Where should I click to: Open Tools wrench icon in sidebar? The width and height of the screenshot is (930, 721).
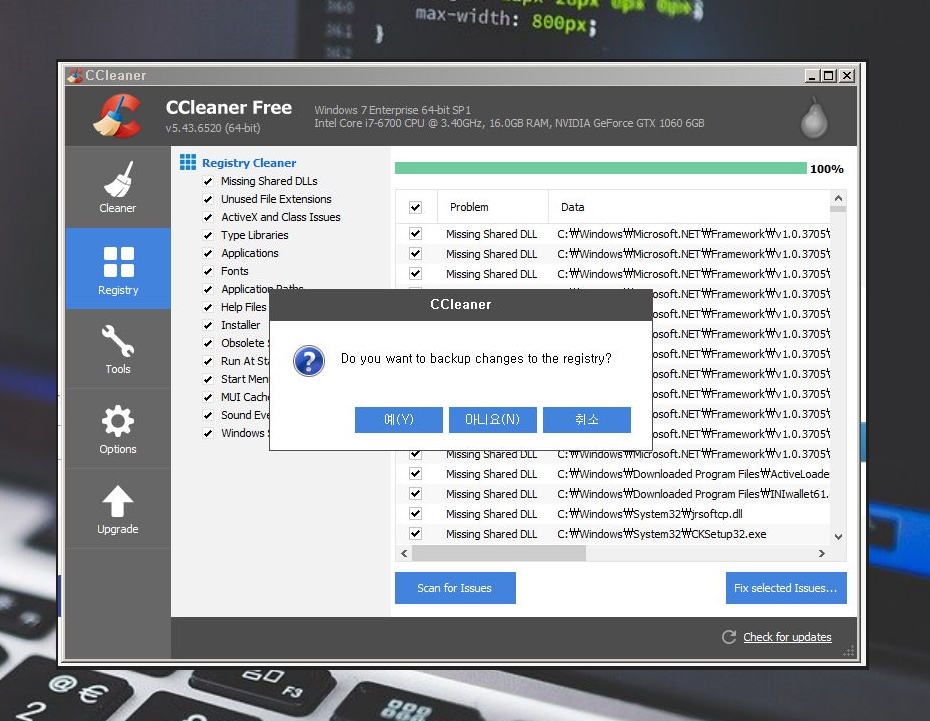[117, 340]
